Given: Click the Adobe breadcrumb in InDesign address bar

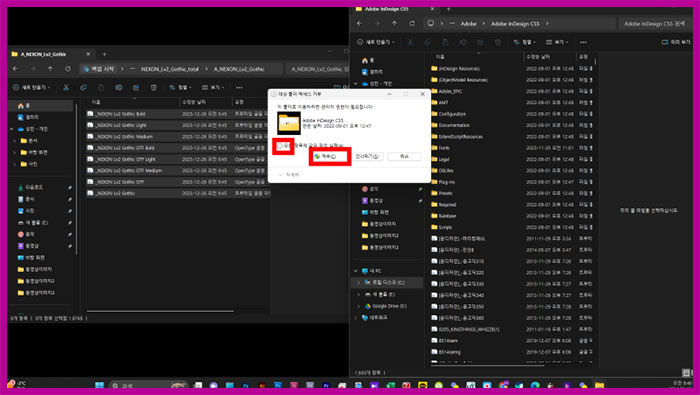Looking at the screenshot, I should pyautogui.click(x=468, y=24).
